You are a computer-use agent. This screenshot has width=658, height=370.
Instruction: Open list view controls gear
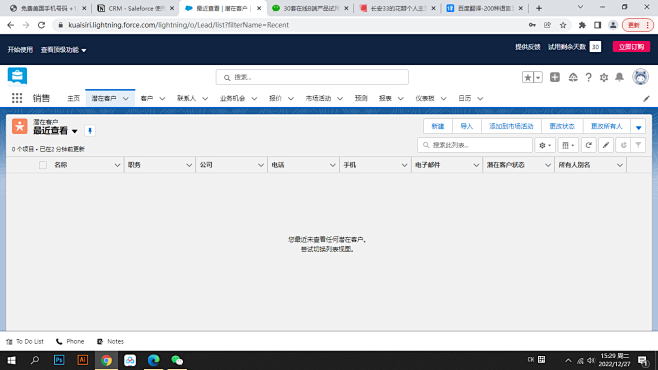coord(545,145)
